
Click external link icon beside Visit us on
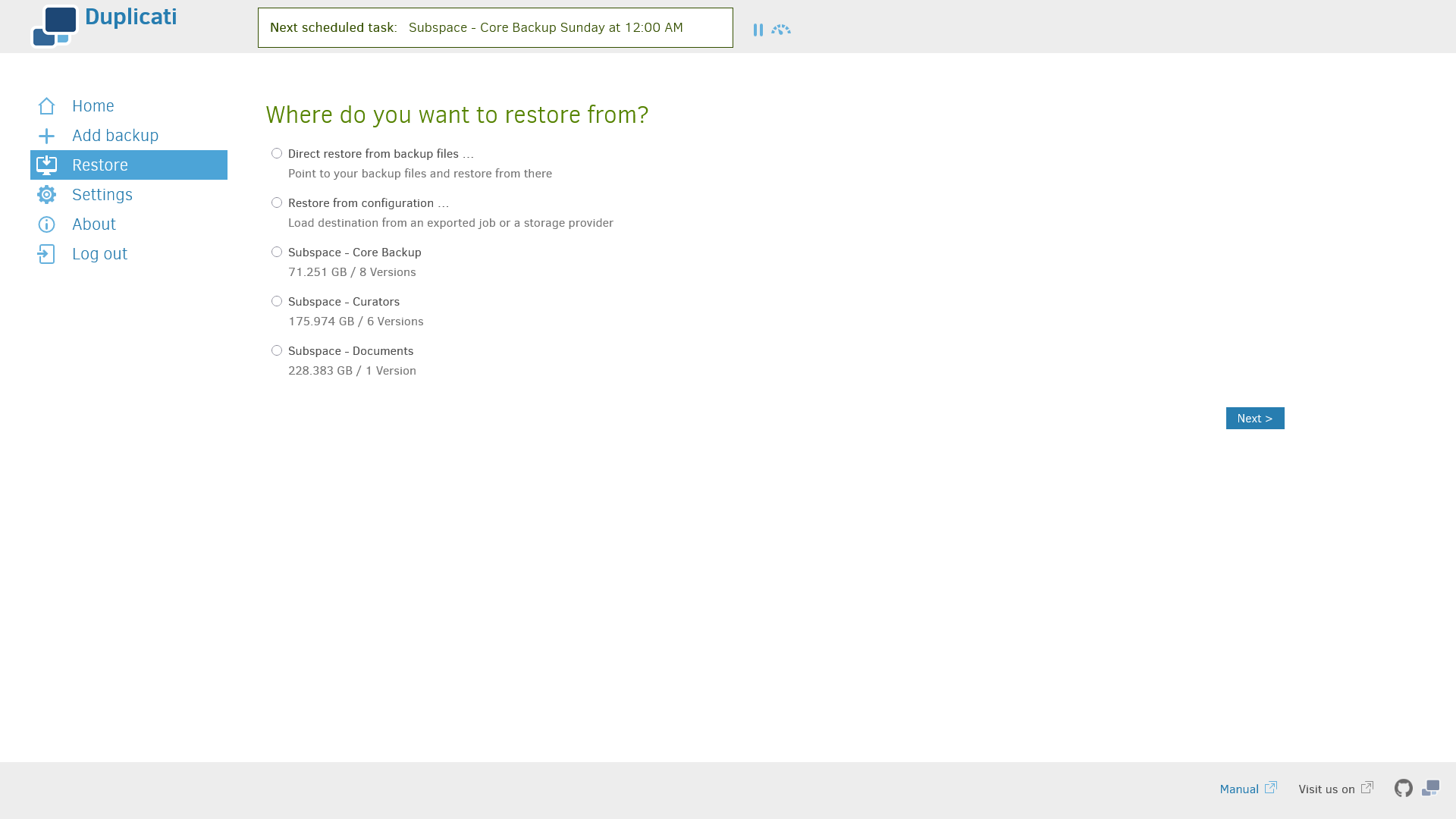click(1367, 787)
